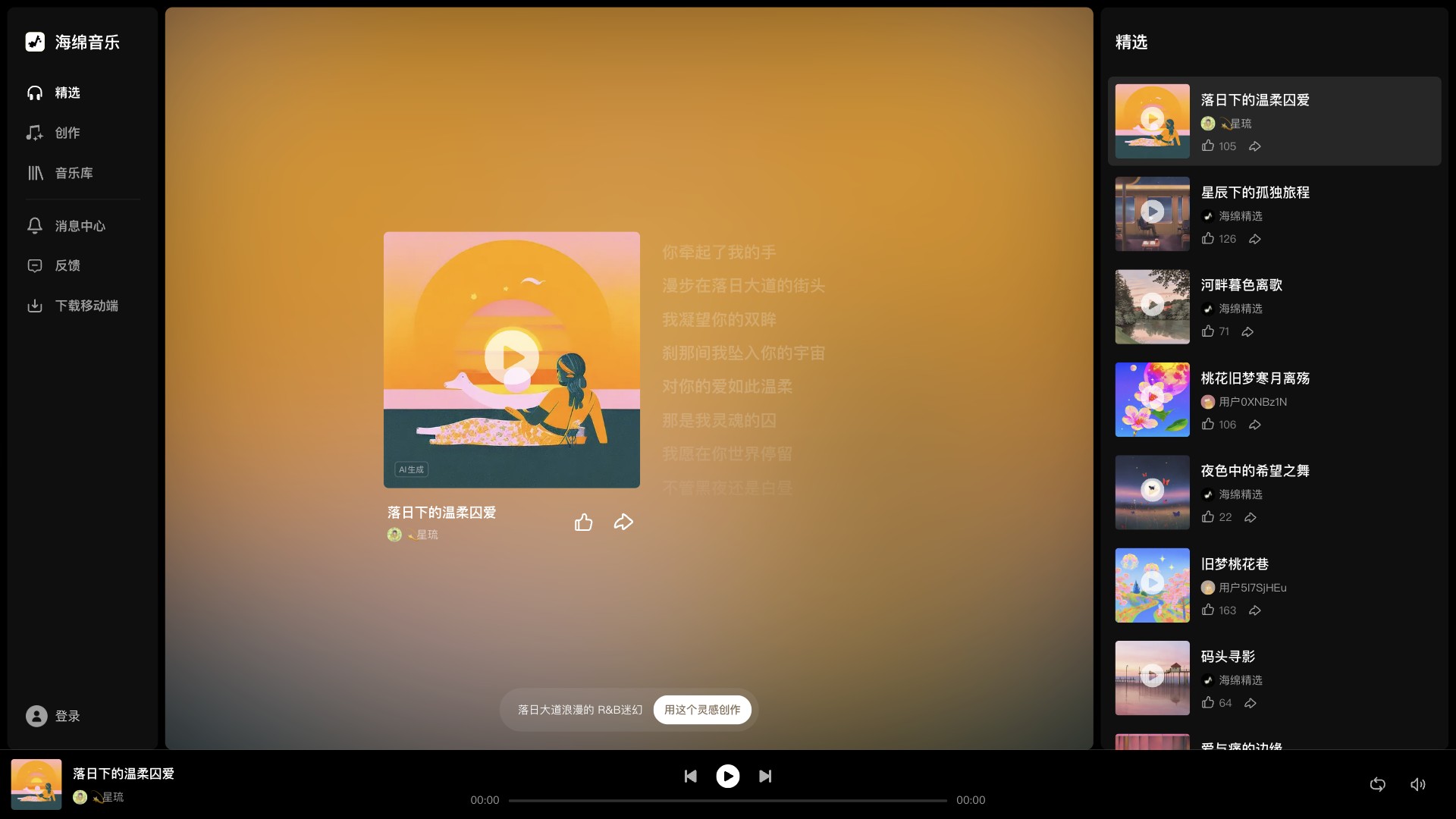Like 星辰下的孤独旅程 in the playlist

[1209, 238]
